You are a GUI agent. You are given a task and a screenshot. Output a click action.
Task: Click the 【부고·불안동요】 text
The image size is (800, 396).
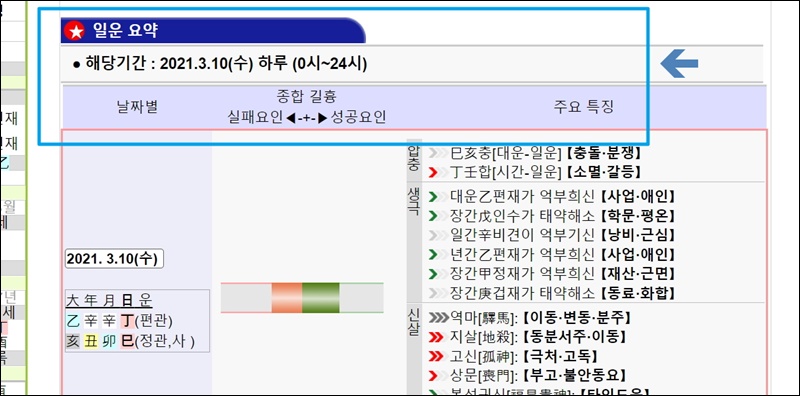pyautogui.click(x=573, y=376)
